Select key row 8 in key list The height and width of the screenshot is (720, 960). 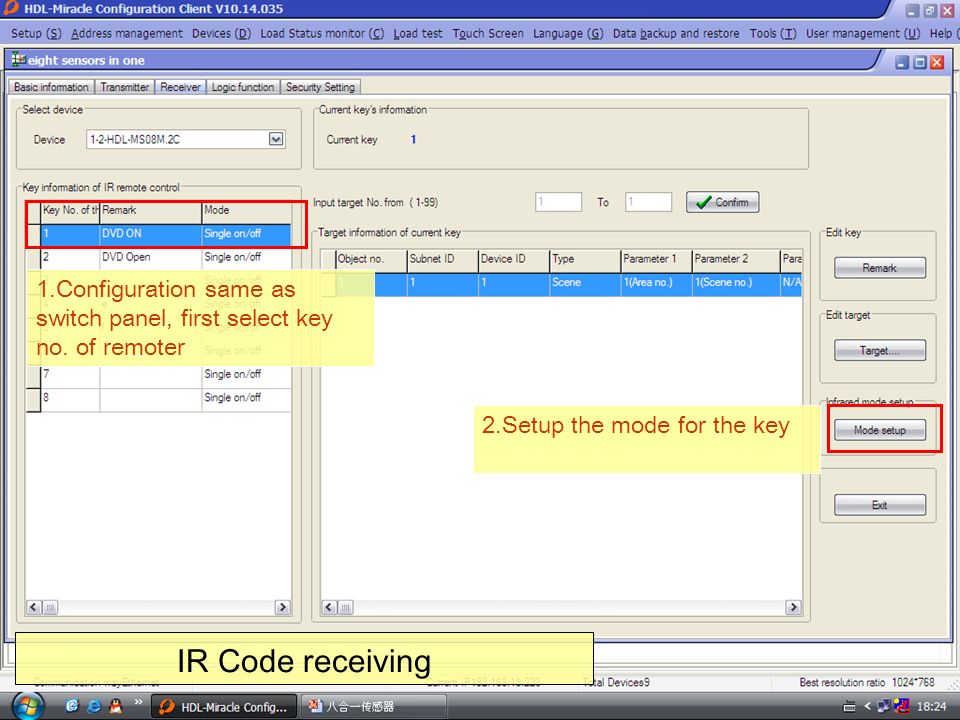(x=159, y=398)
